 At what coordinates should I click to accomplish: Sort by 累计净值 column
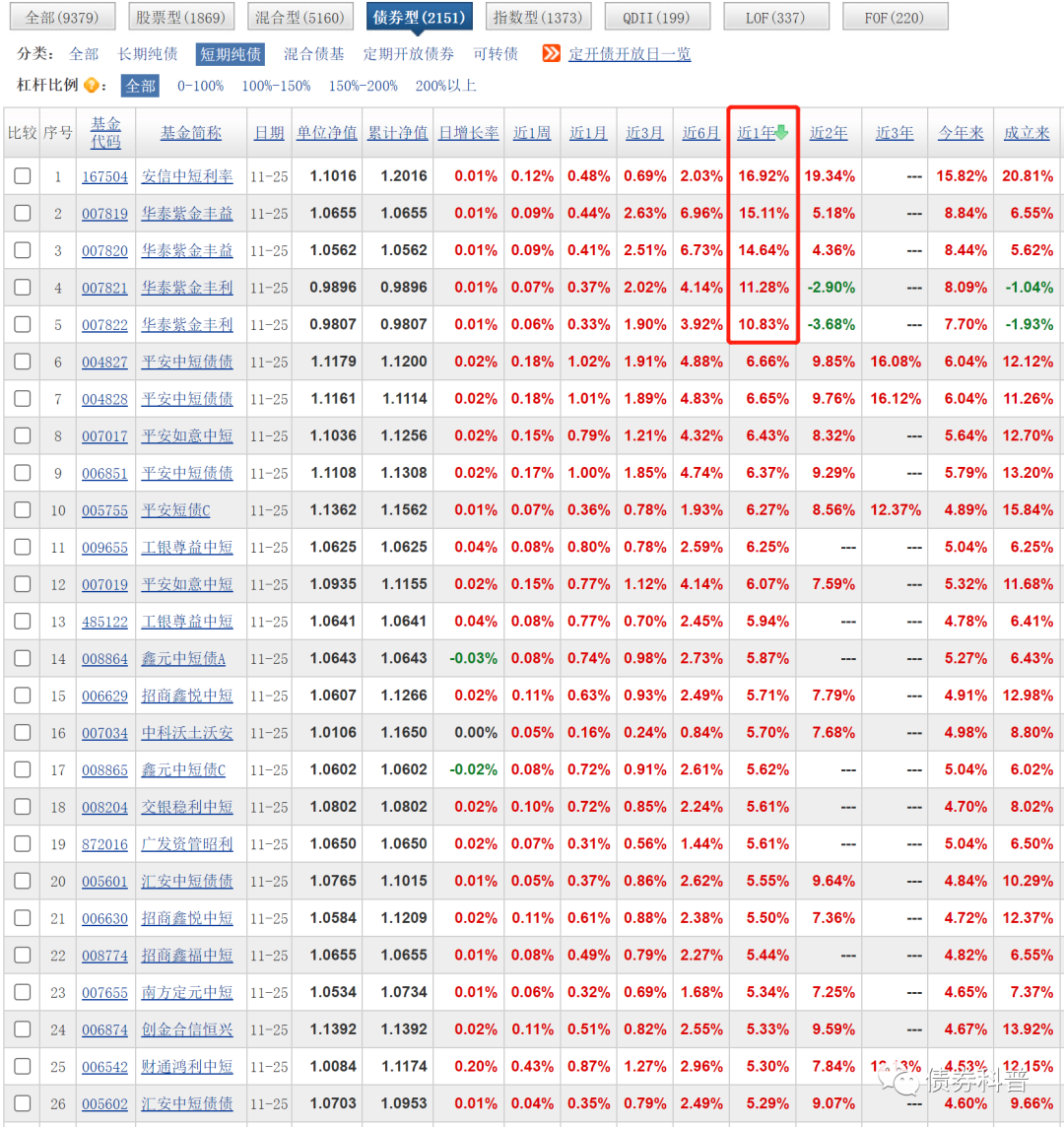(x=398, y=133)
